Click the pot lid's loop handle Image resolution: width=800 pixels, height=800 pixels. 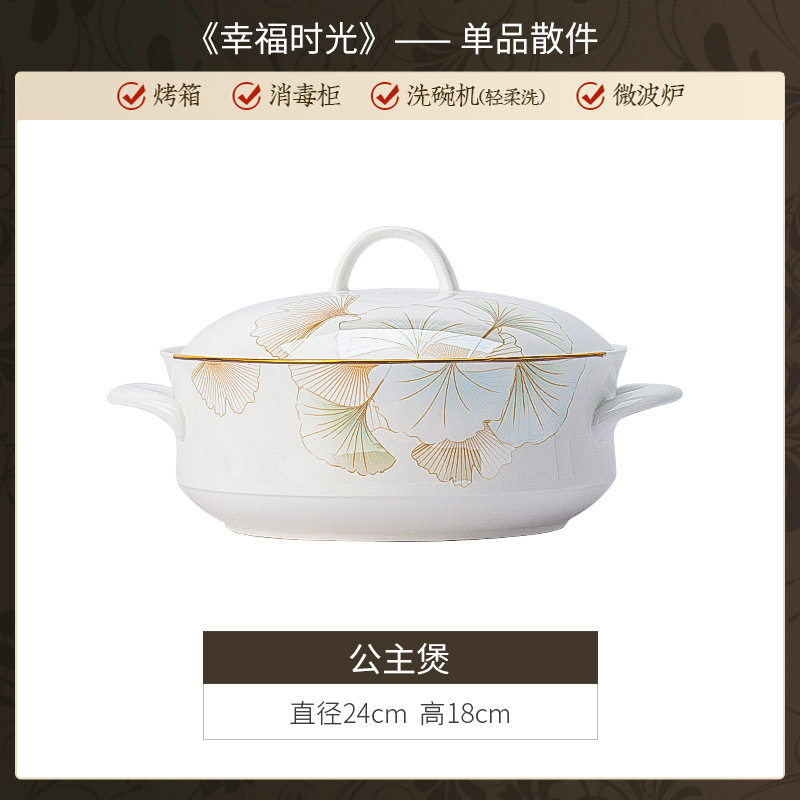394,261
